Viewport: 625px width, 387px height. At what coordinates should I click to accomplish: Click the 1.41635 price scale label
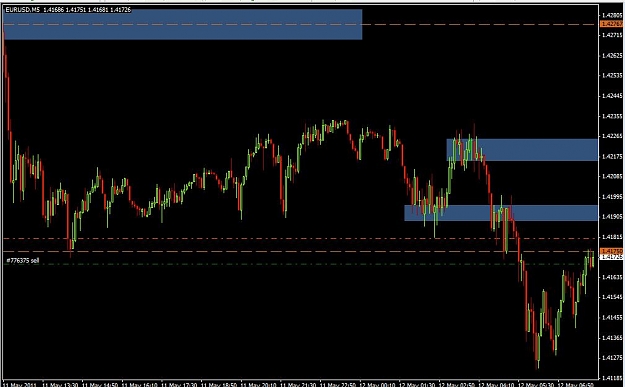point(612,277)
